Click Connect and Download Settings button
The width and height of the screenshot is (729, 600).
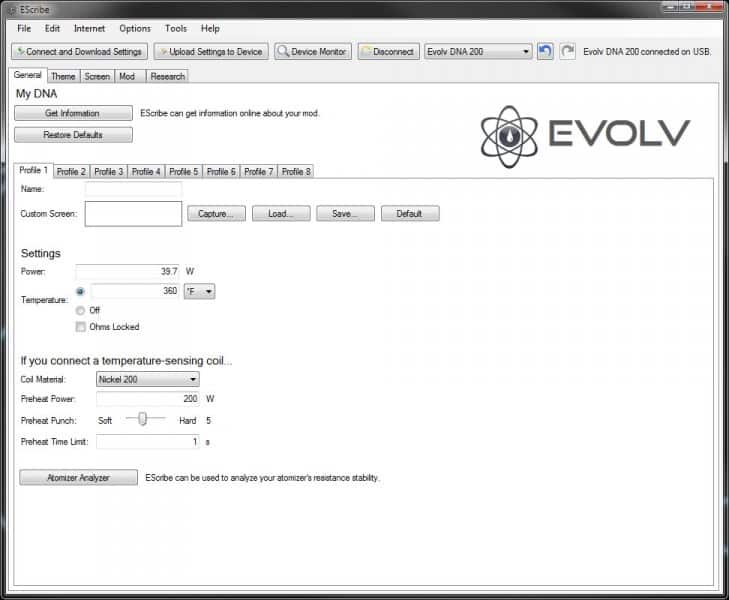(x=80, y=52)
